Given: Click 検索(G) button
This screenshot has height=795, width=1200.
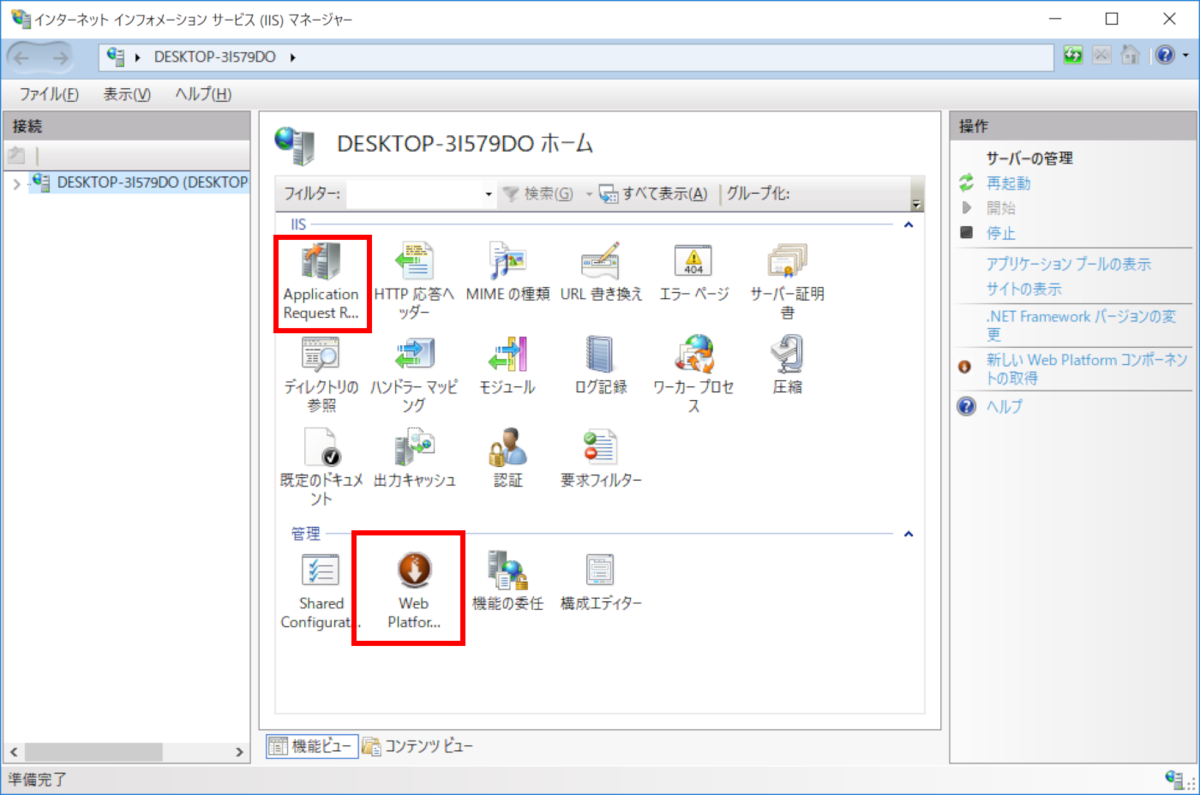Looking at the screenshot, I should [x=538, y=194].
